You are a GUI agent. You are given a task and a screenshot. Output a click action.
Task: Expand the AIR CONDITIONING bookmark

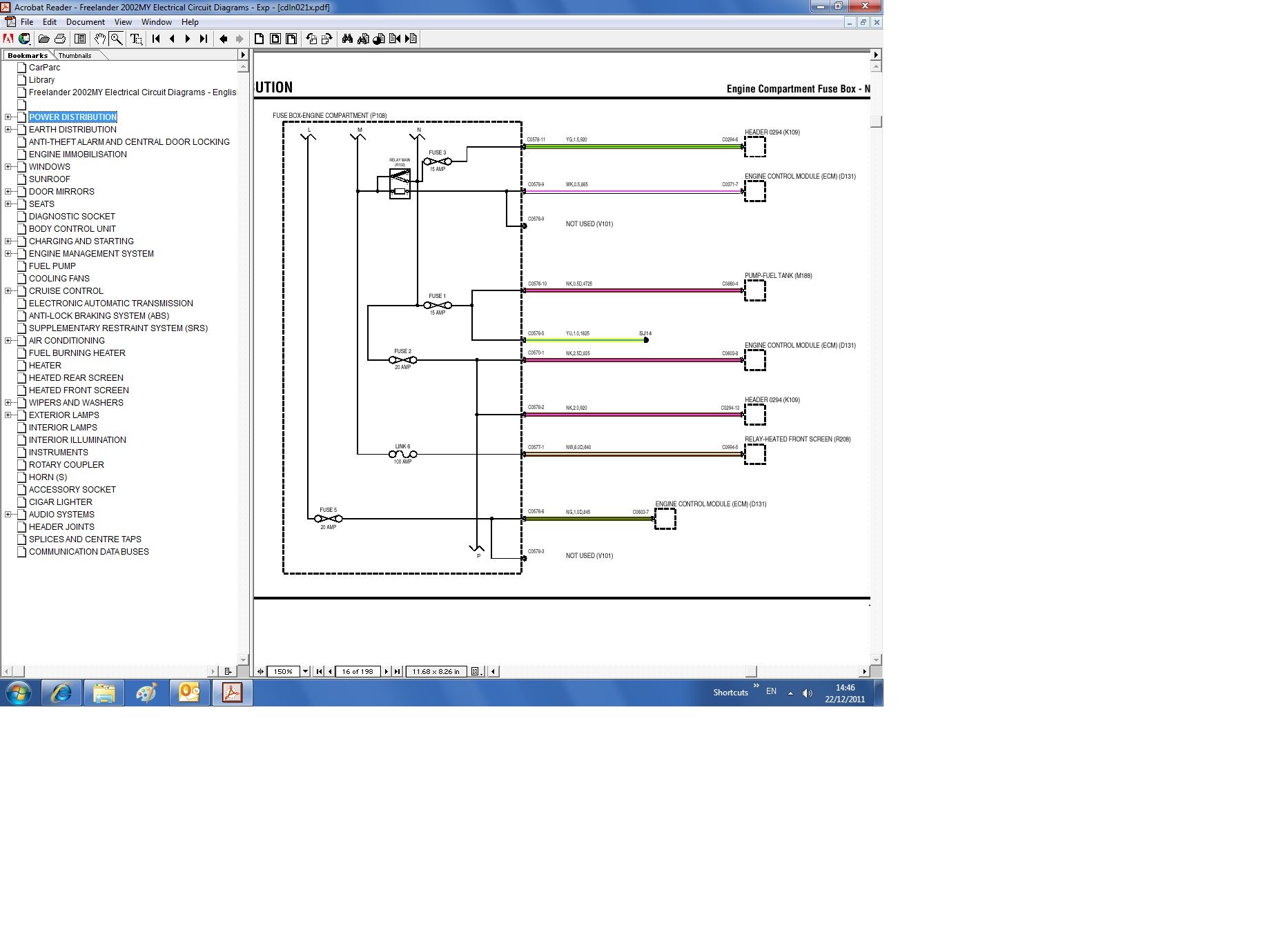point(8,341)
